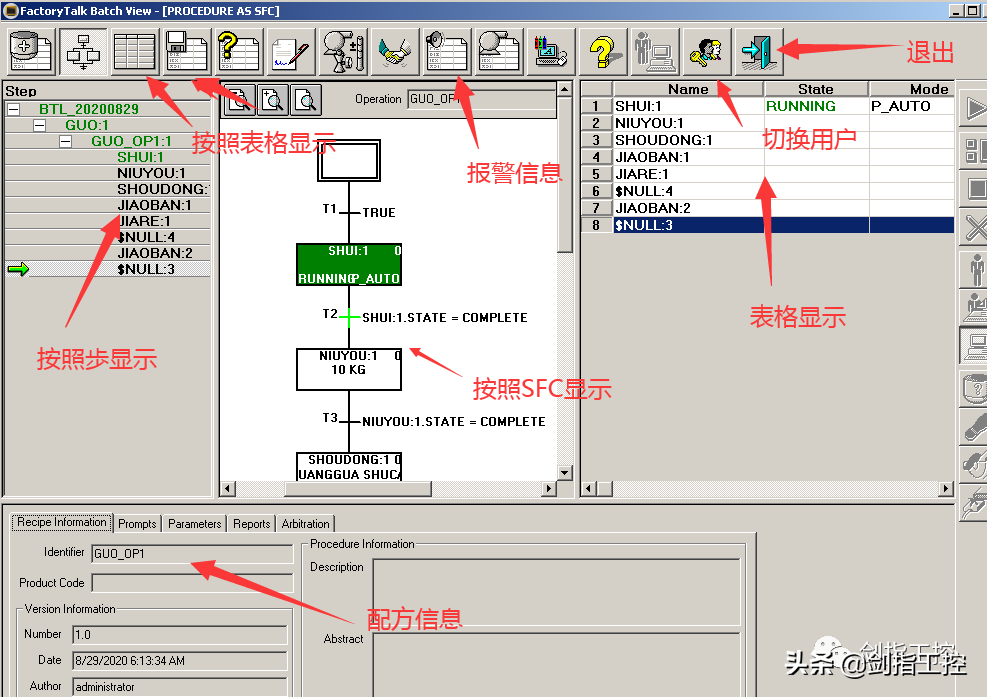Click the SHUI:1 step box in SFC

[x=349, y=264]
